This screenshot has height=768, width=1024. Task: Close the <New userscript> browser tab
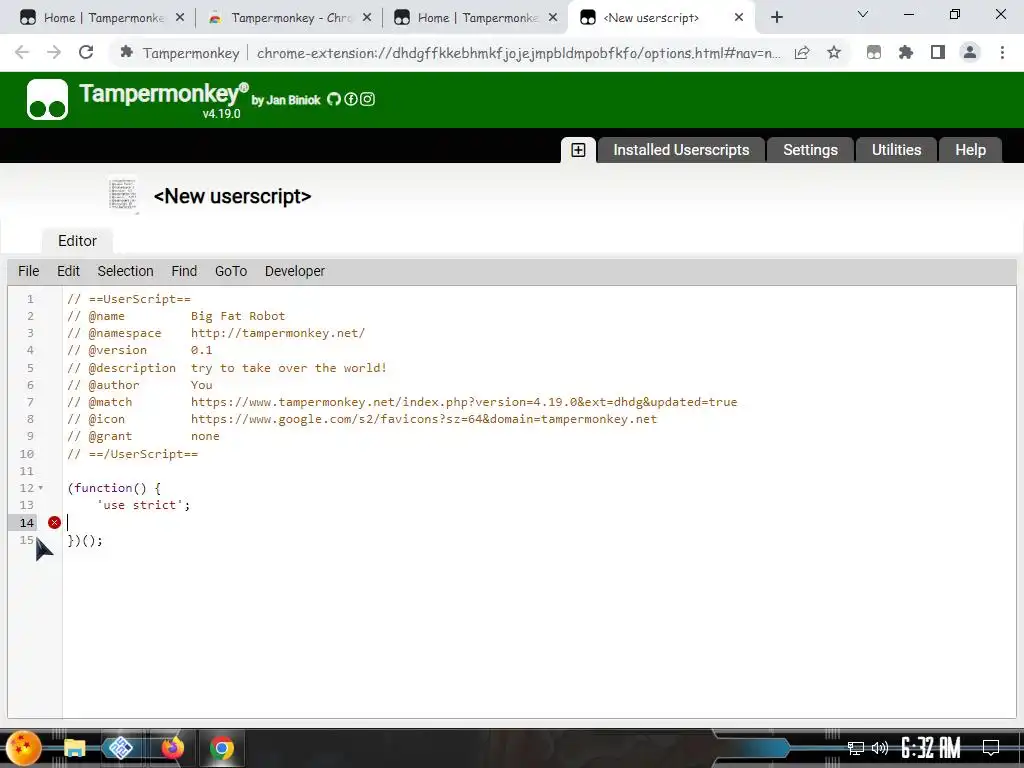[739, 18]
